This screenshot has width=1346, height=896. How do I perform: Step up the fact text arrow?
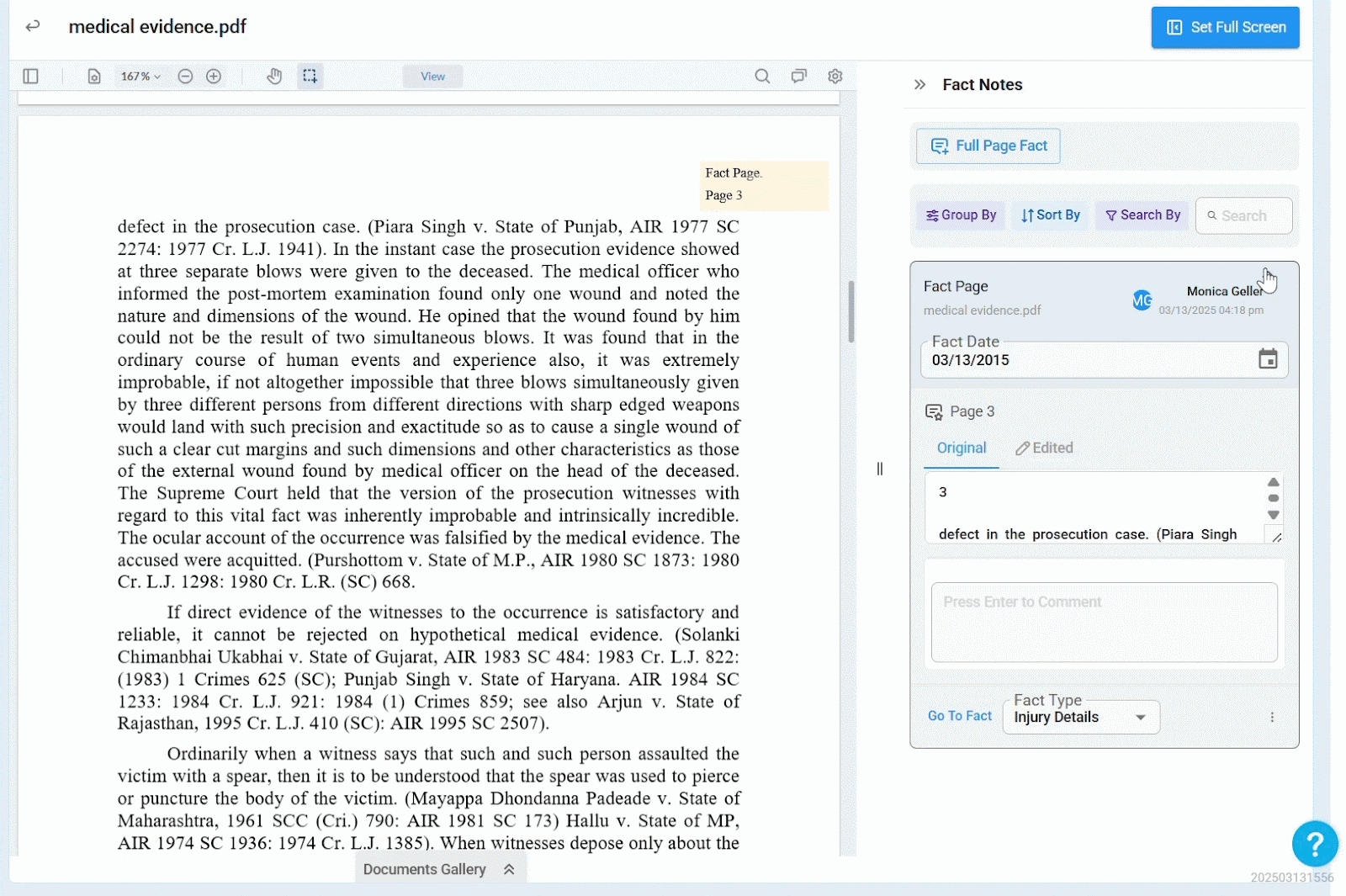1274,482
